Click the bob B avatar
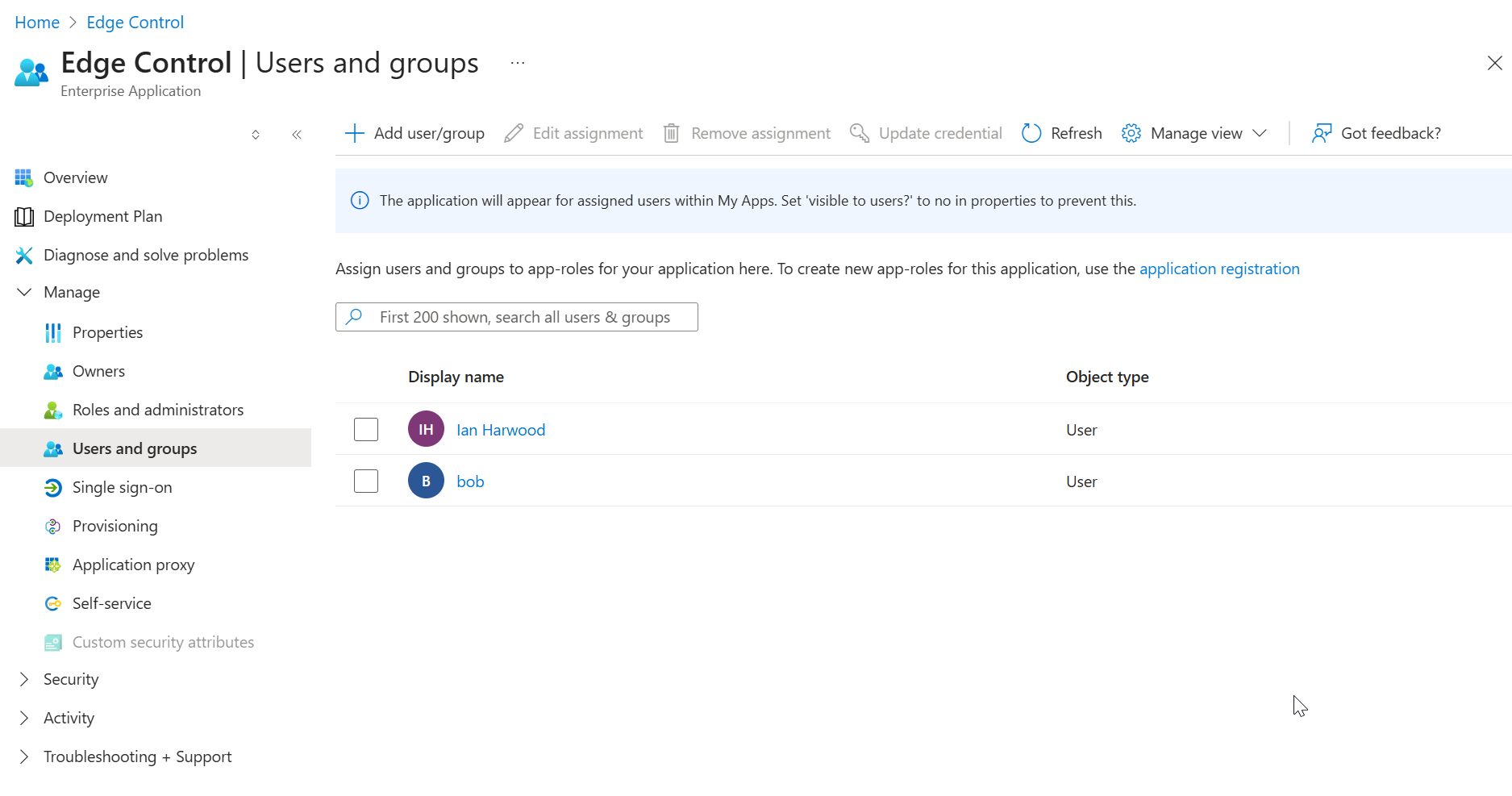Screen dimensions: 1512x796 (426, 481)
